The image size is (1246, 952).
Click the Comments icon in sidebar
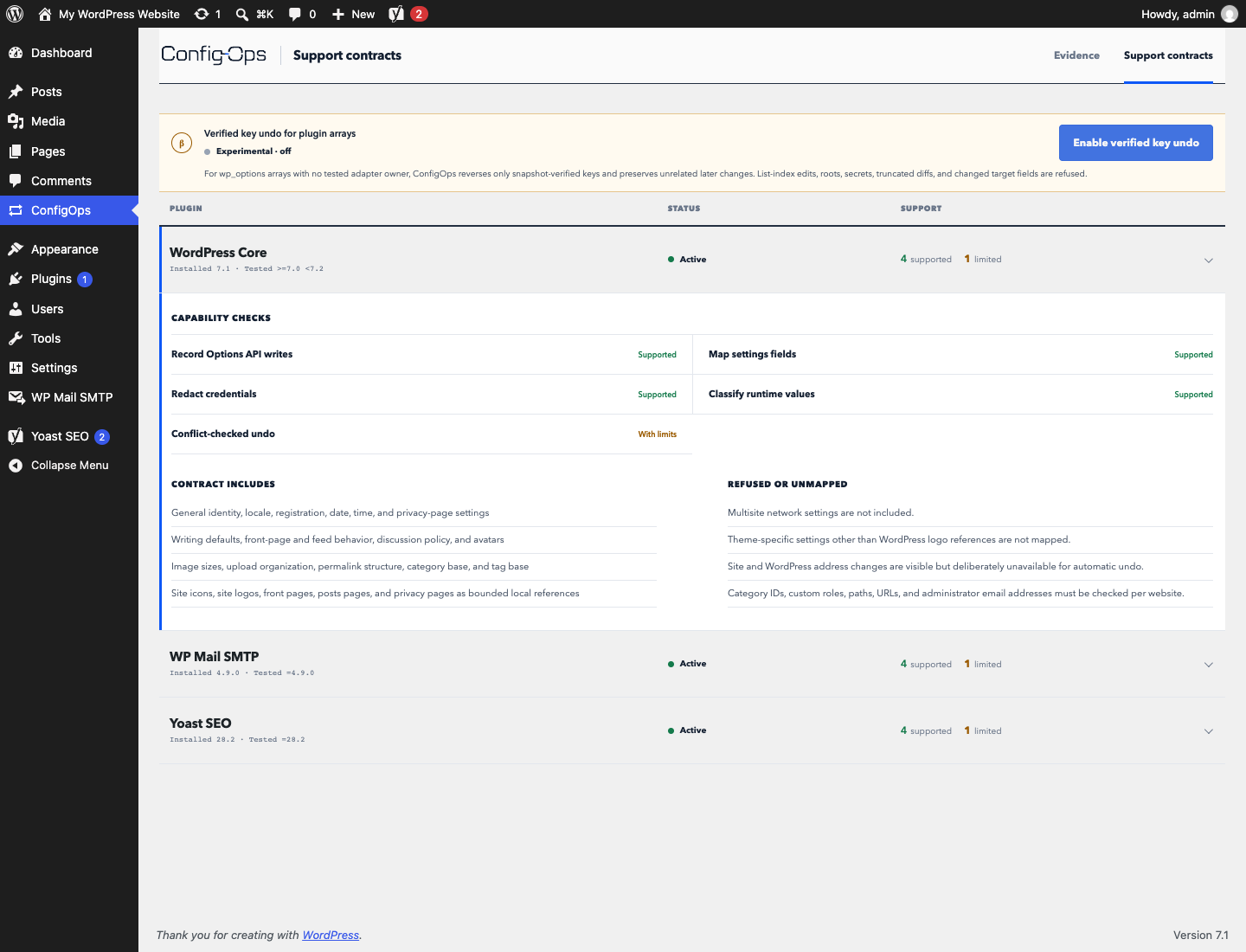[16, 181]
